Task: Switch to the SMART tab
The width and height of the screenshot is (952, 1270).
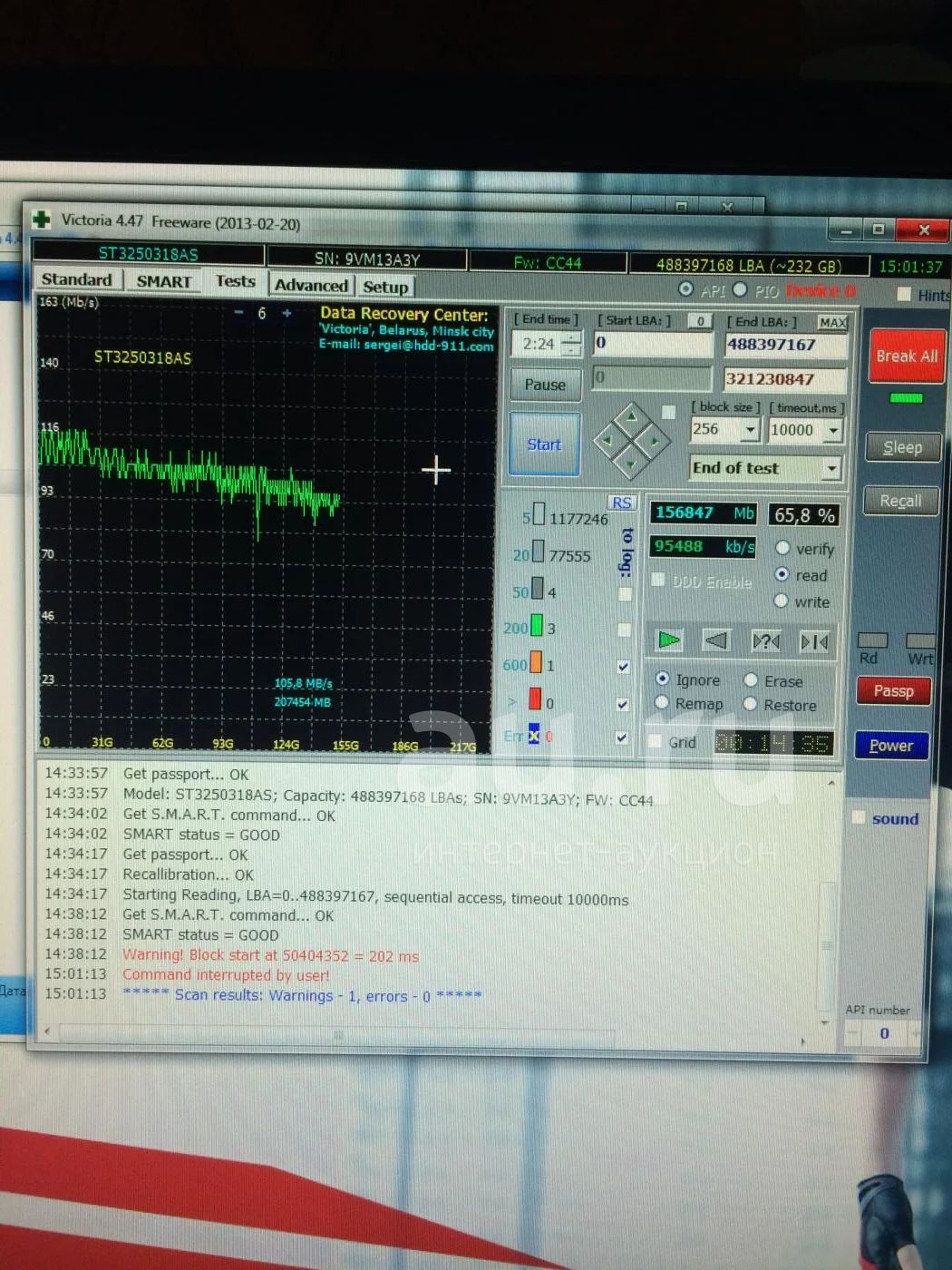Action: point(163,281)
